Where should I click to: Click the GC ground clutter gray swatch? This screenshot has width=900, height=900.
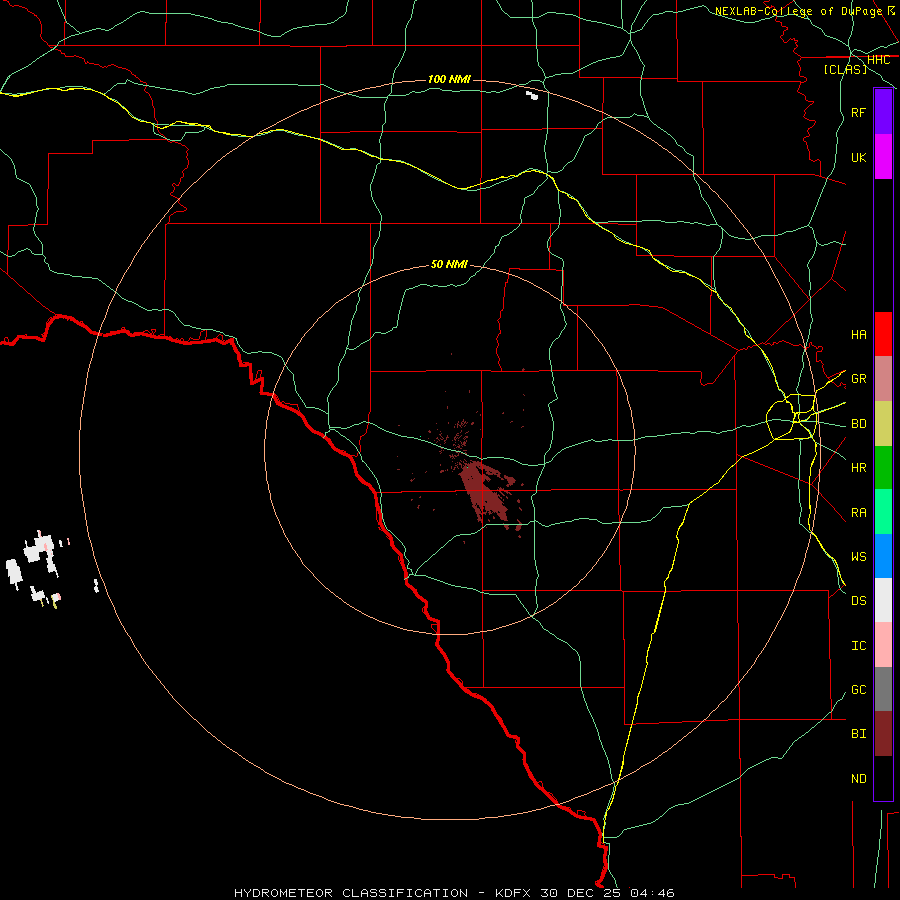coord(883,689)
